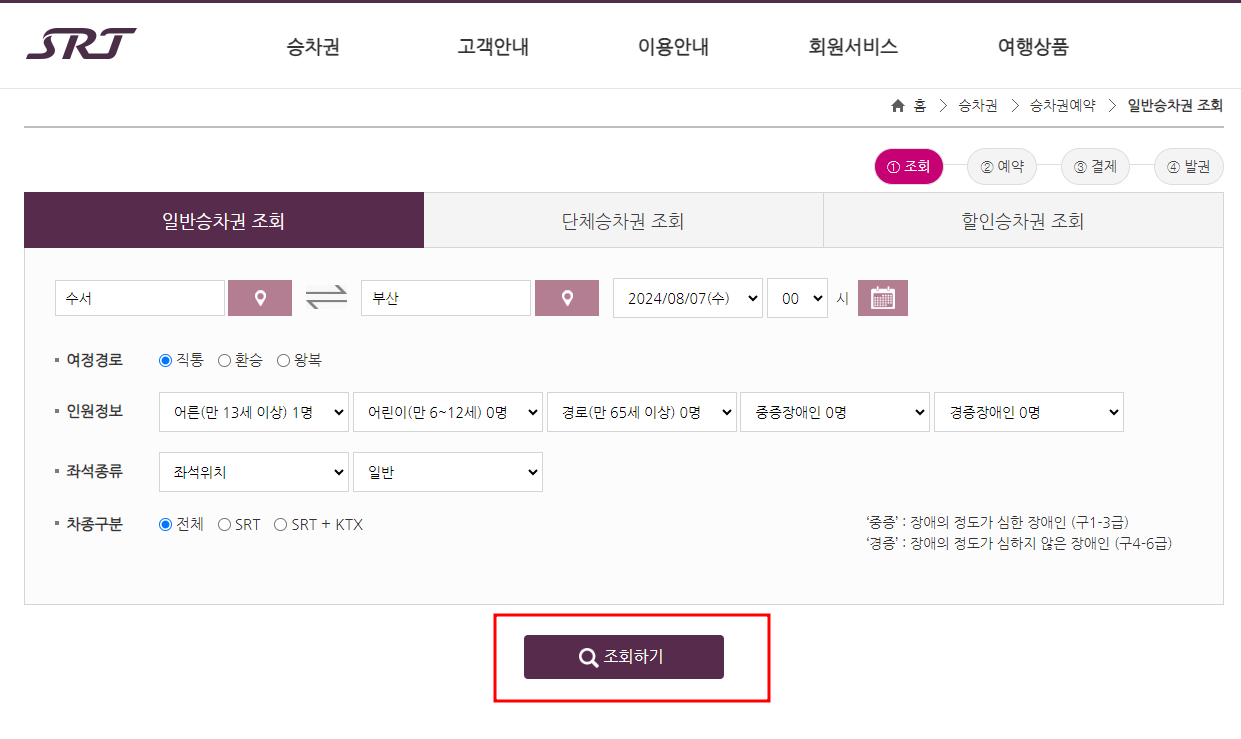Click the ② 예약 step indicator
Viewport: 1241px width, 739px height.
[x=1001, y=166]
